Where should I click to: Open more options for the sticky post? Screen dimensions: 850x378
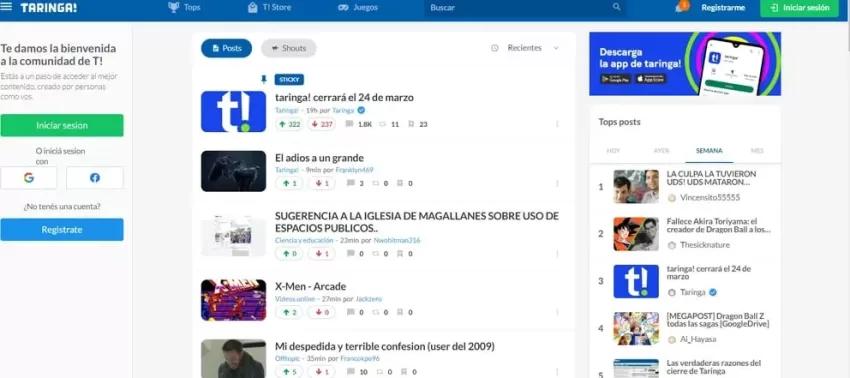coord(557,124)
